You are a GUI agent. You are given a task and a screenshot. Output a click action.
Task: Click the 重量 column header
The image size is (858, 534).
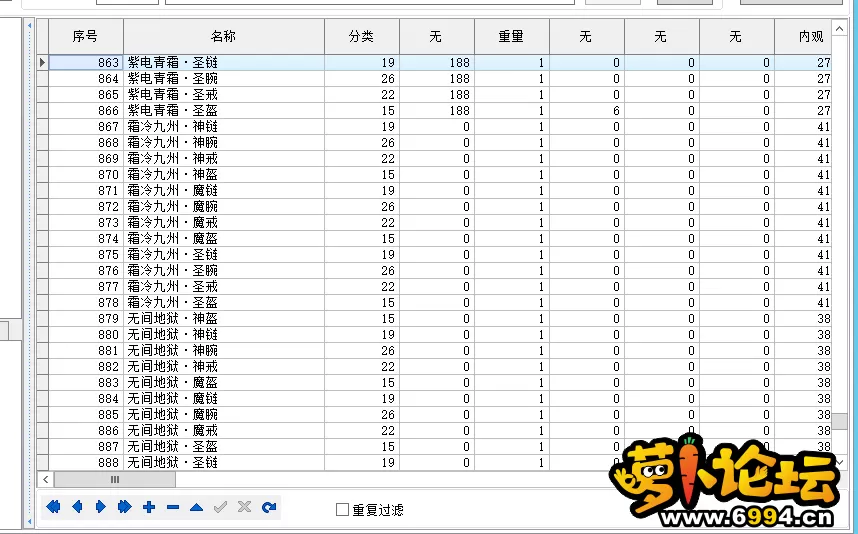coord(512,36)
